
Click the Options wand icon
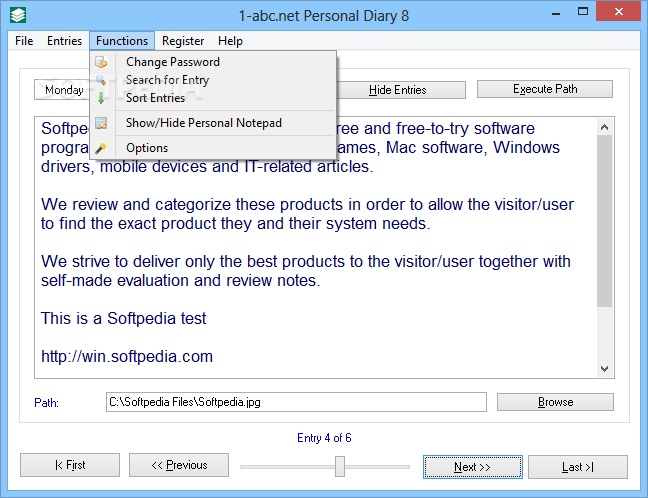tap(101, 148)
